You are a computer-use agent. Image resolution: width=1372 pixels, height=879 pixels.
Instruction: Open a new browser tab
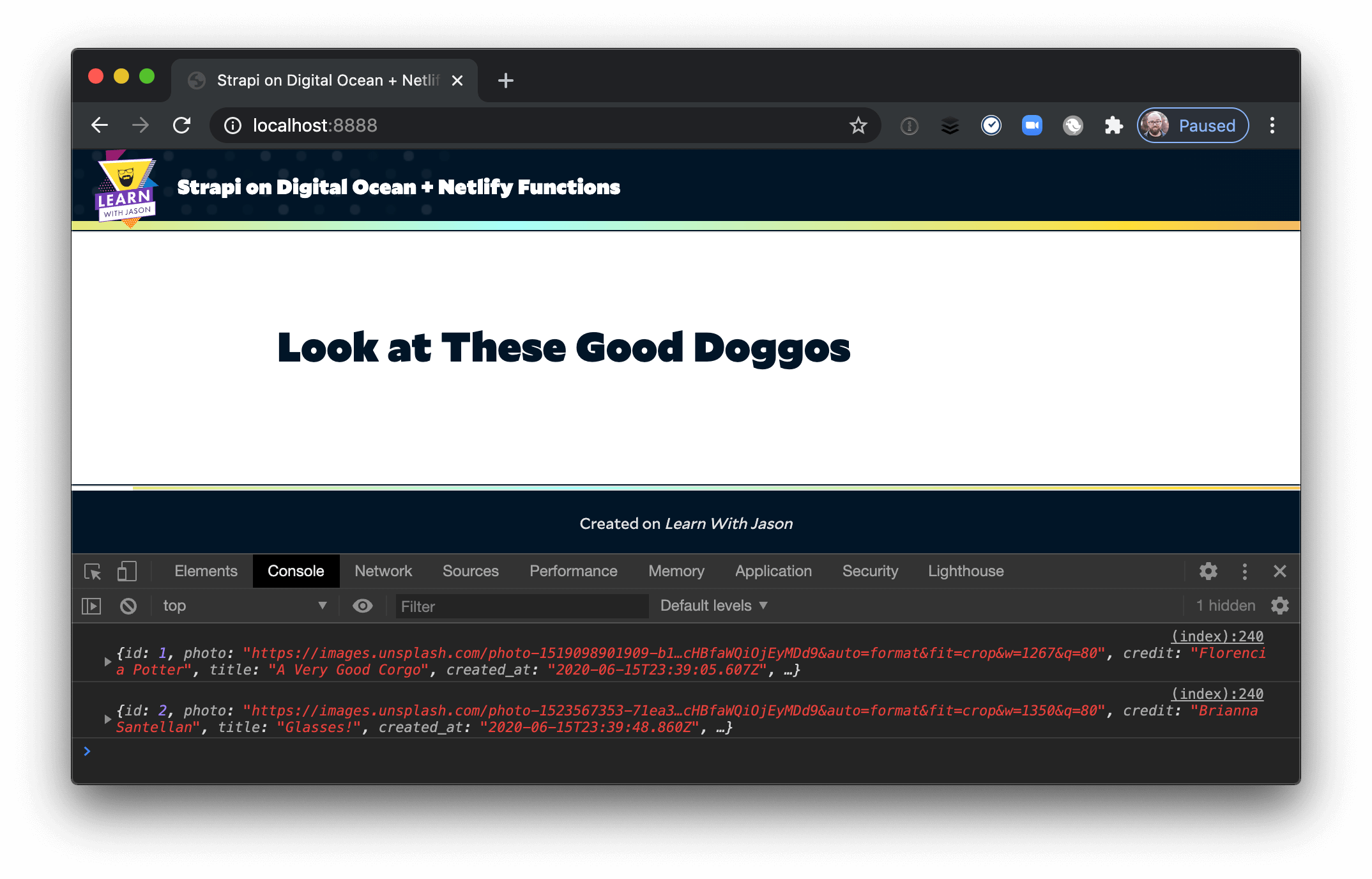[x=505, y=80]
